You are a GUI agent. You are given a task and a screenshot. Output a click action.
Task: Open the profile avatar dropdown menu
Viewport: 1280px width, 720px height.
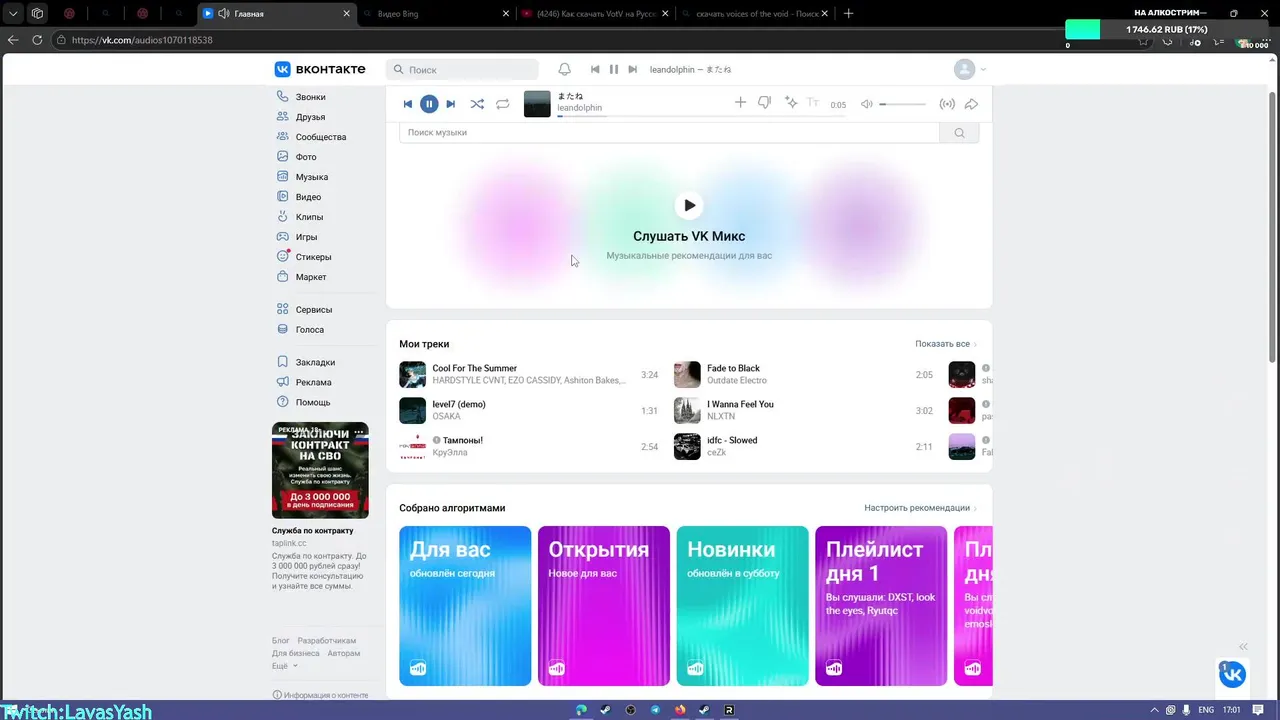(x=969, y=69)
